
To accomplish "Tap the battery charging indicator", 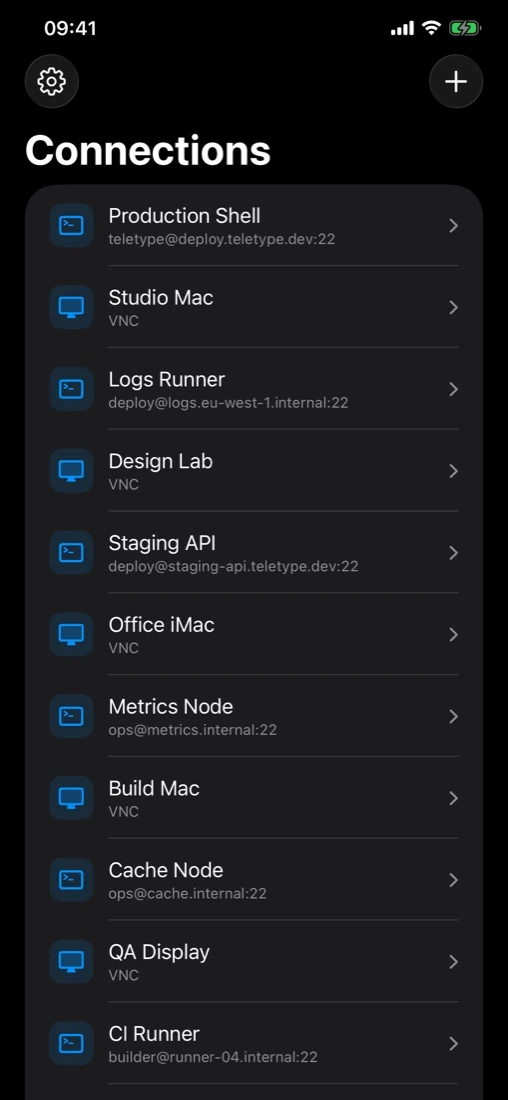I will click(464, 28).
